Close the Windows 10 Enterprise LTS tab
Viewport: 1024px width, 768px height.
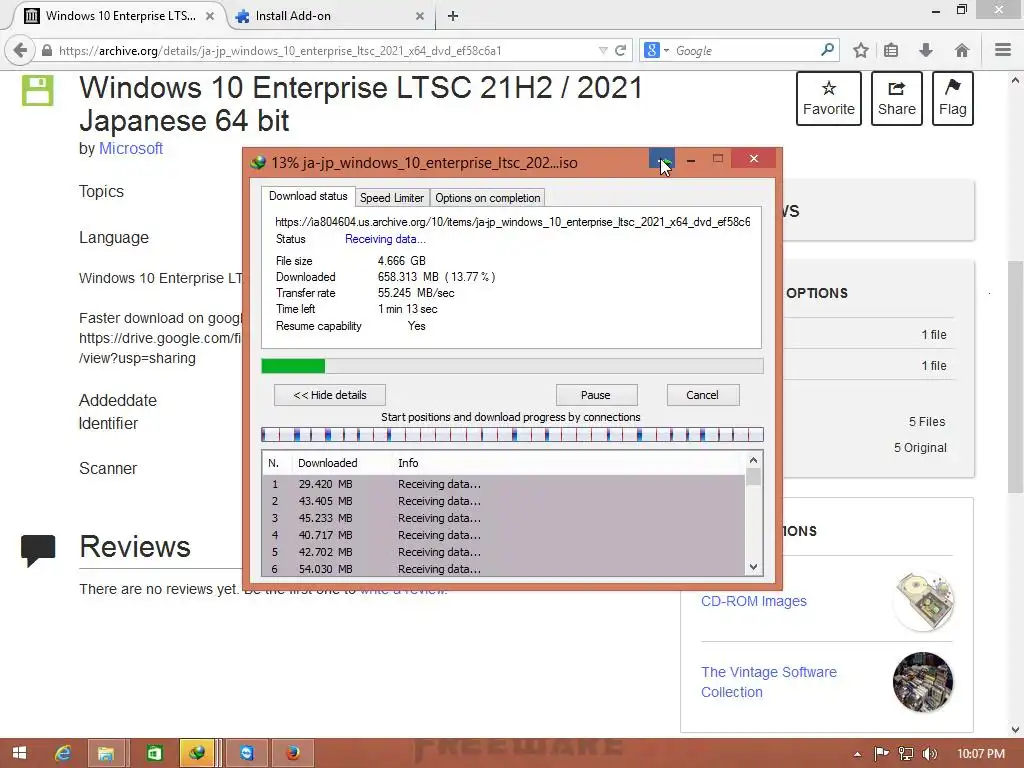[x=210, y=16]
